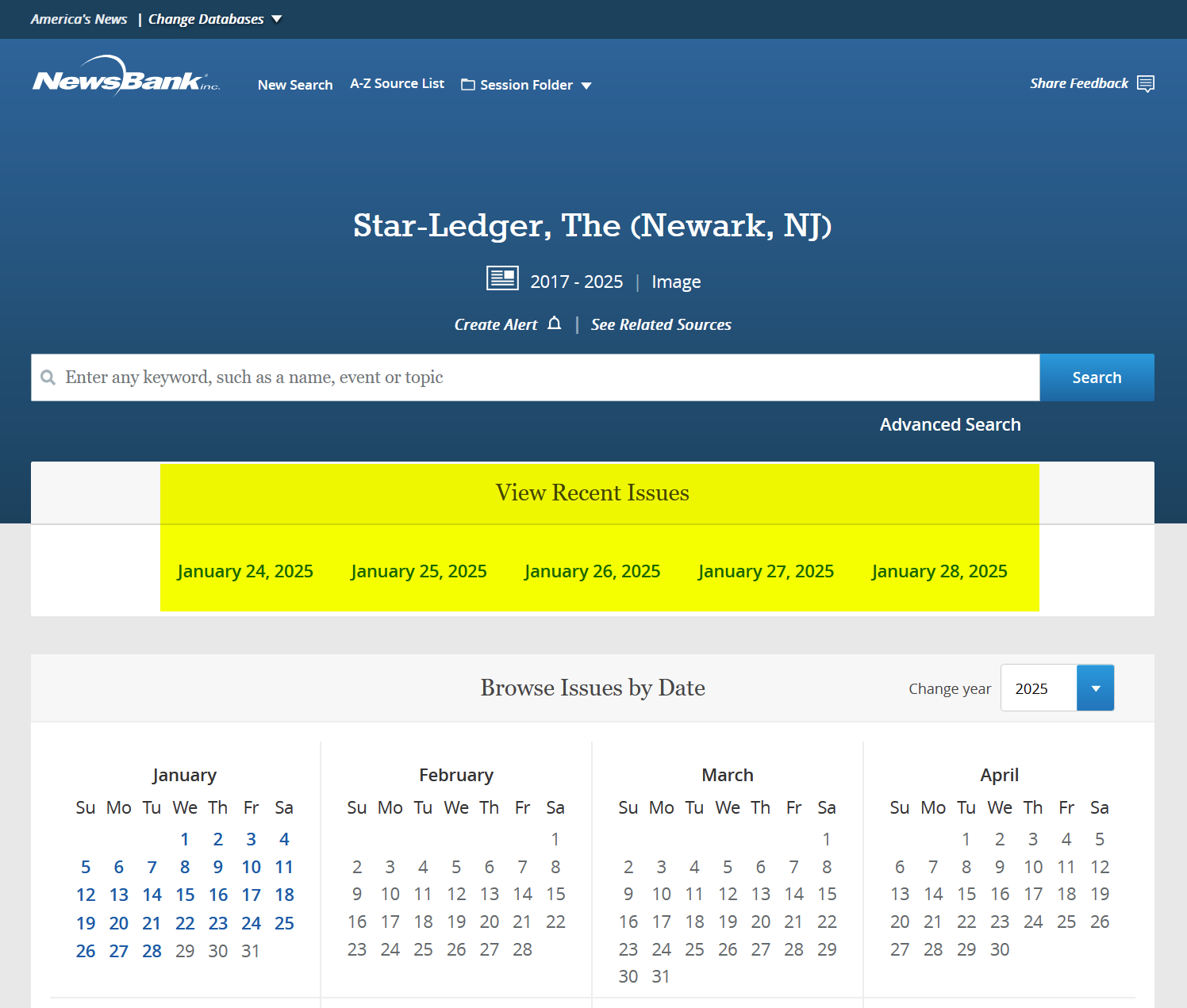
Task: Click the Share Feedback speech bubble icon
Action: [x=1145, y=84]
